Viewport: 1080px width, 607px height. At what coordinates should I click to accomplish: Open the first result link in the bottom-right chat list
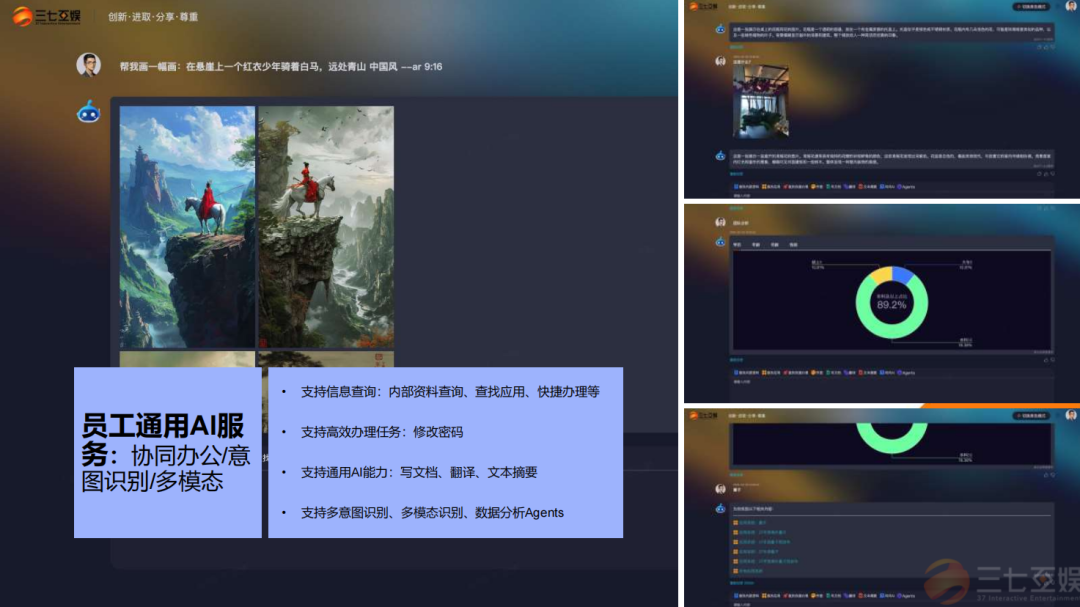(x=754, y=523)
